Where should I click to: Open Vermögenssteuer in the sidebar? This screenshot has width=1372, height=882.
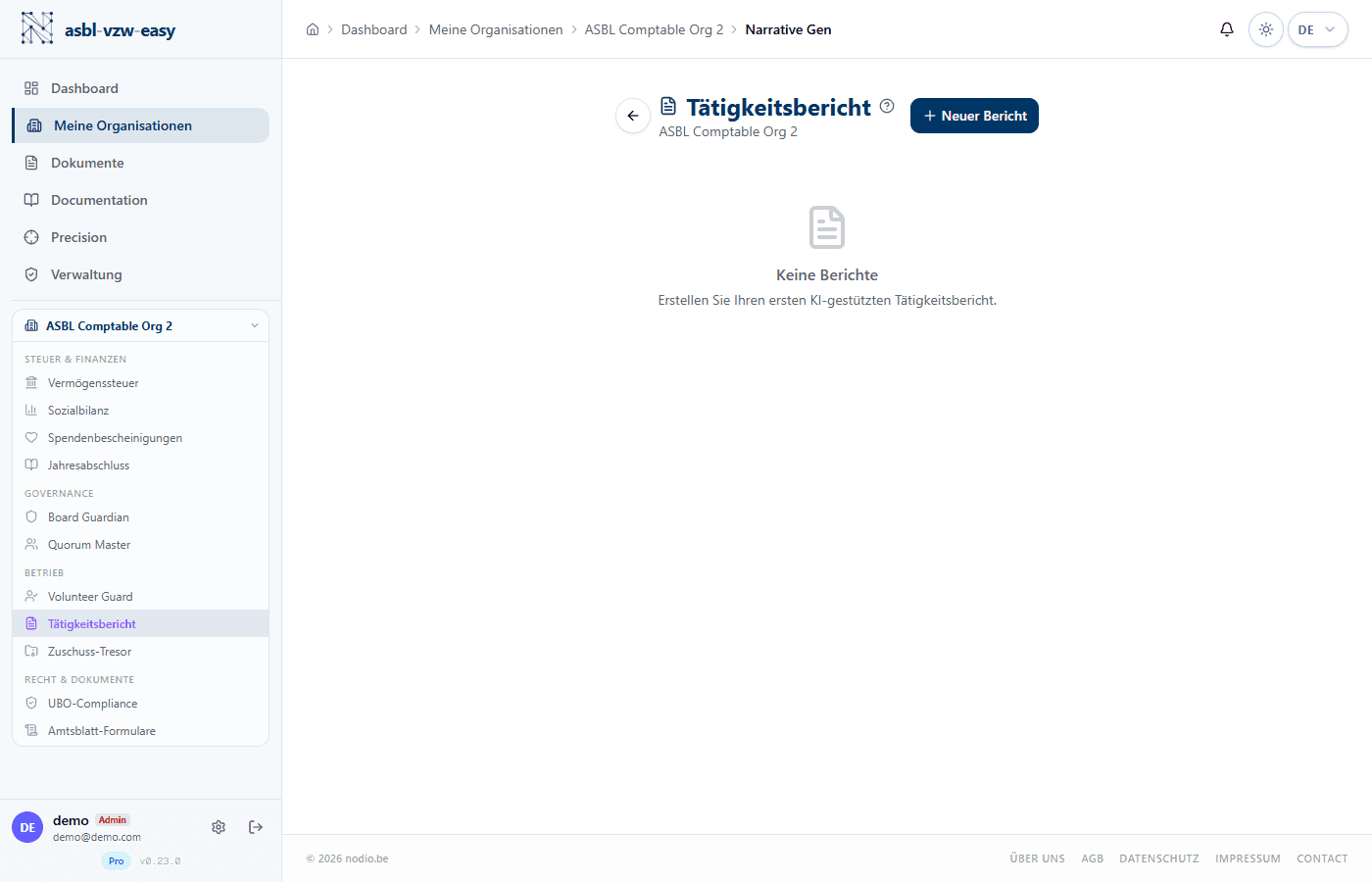click(140, 383)
